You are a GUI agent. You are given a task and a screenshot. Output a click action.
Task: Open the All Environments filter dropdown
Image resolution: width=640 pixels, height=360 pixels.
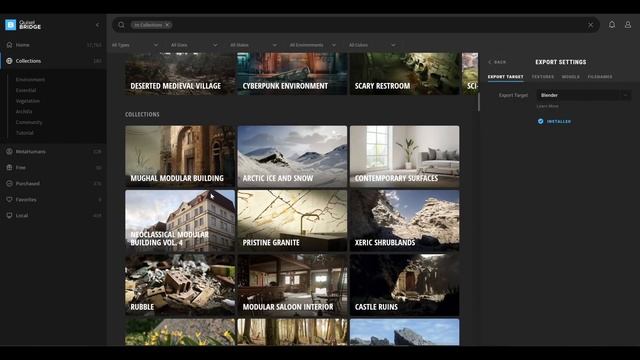313,45
